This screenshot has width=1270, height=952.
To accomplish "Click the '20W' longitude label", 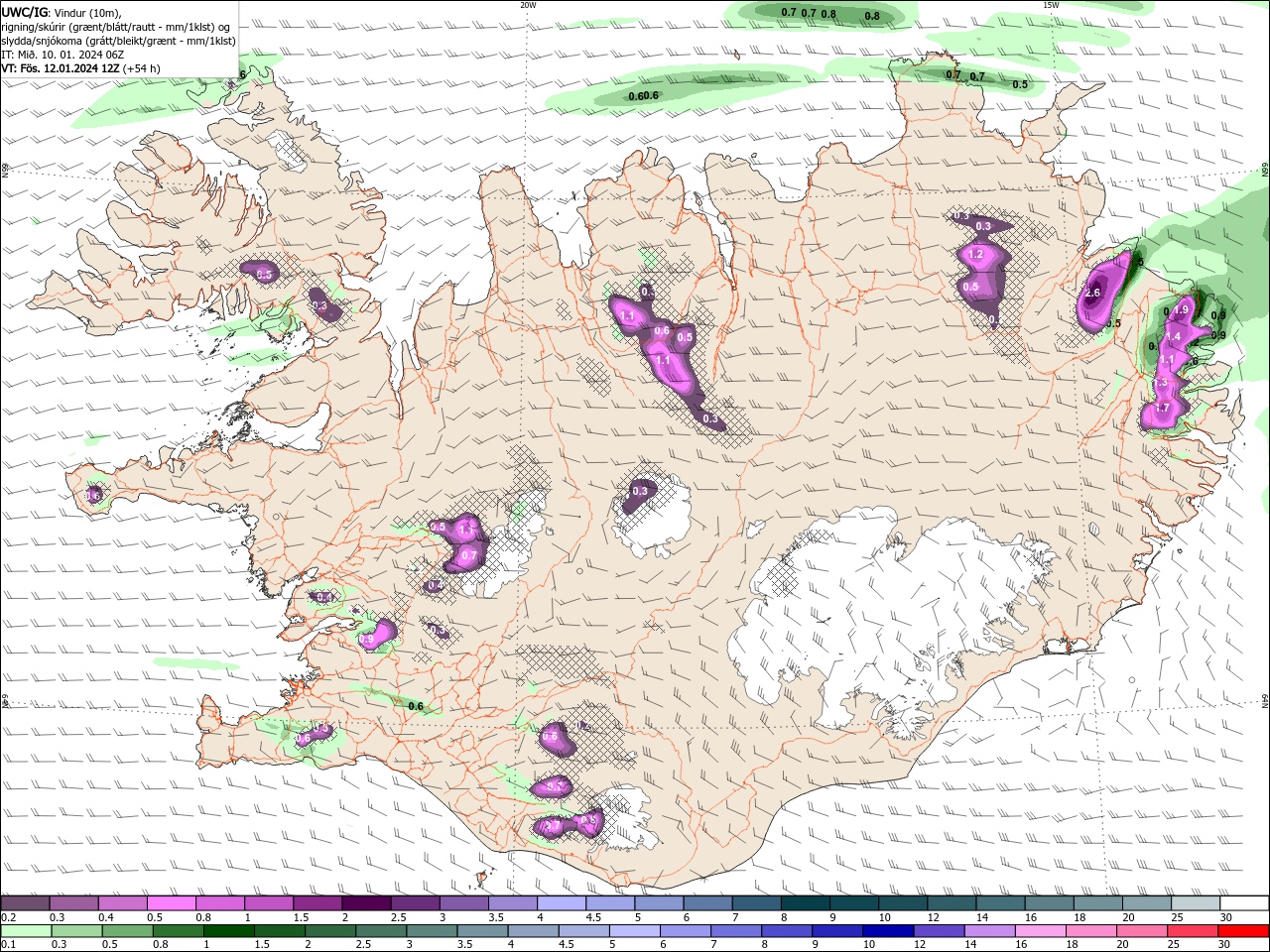I will [x=528, y=4].
